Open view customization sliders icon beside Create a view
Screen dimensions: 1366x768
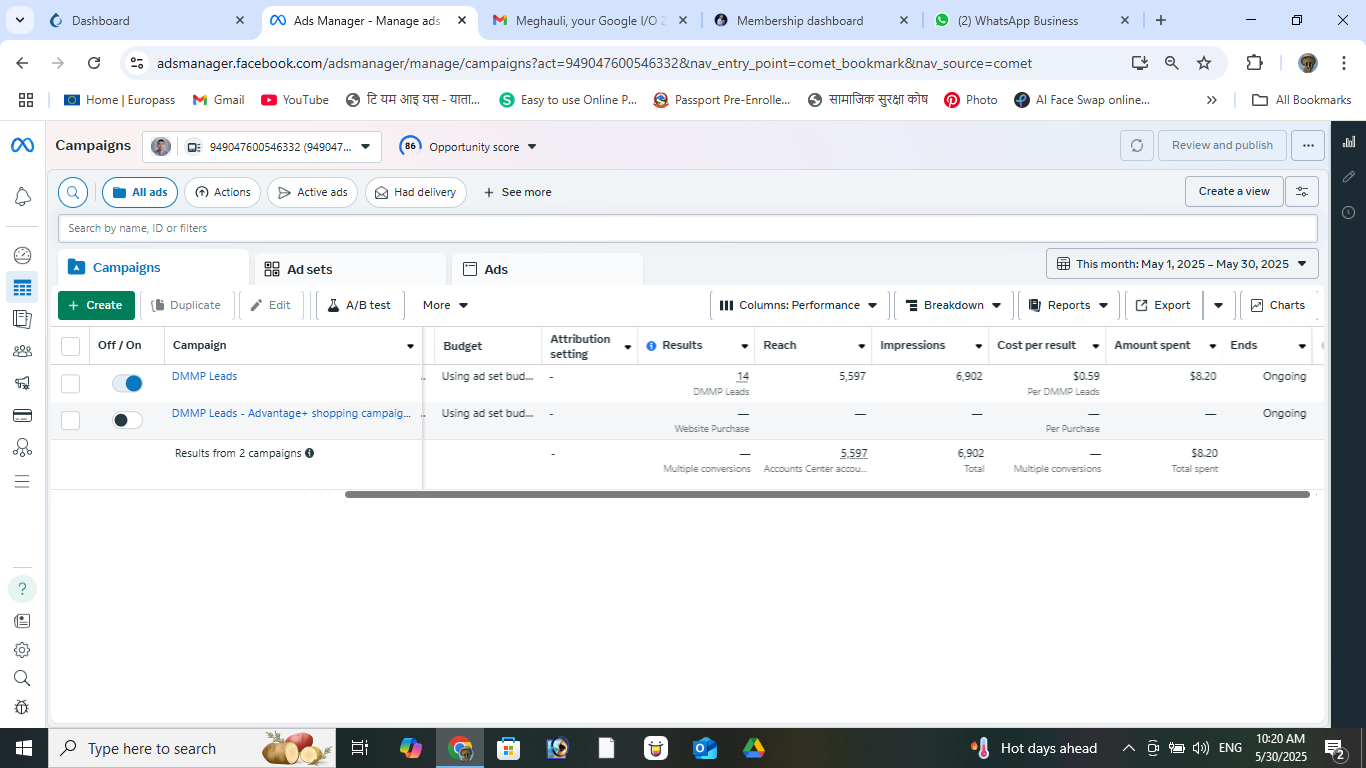pos(1302,191)
